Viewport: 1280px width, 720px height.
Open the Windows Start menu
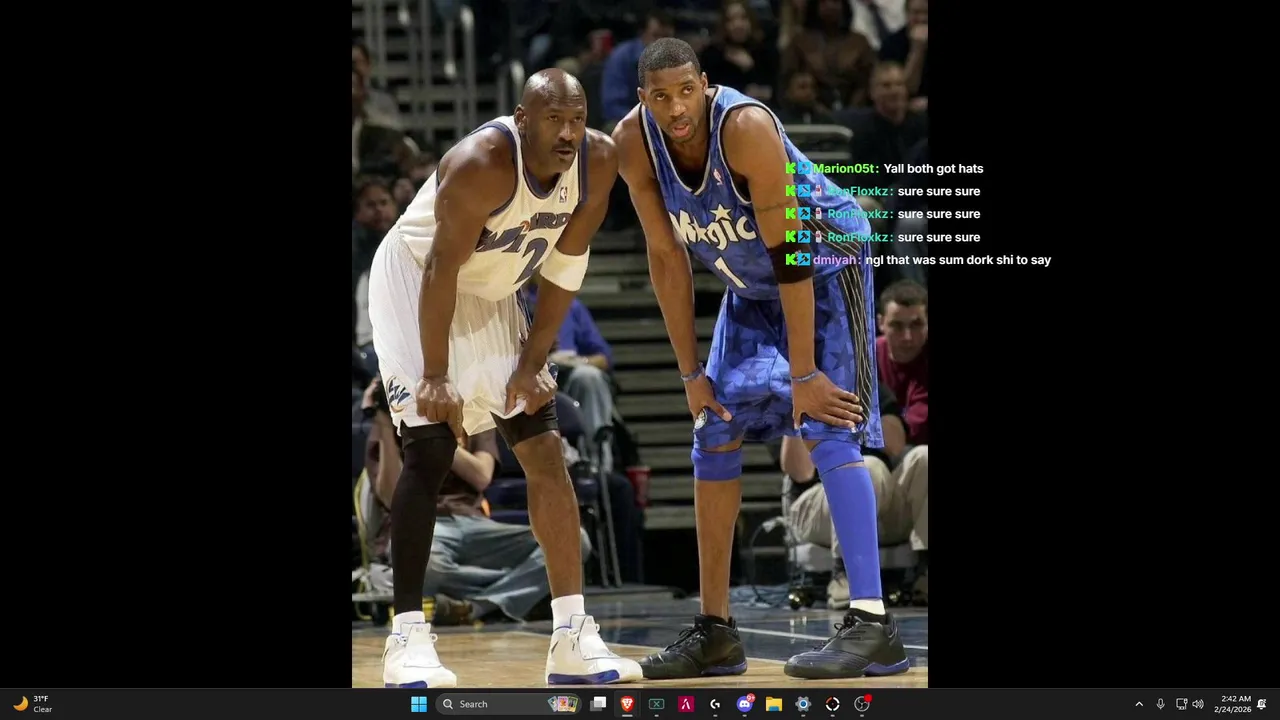tap(419, 704)
